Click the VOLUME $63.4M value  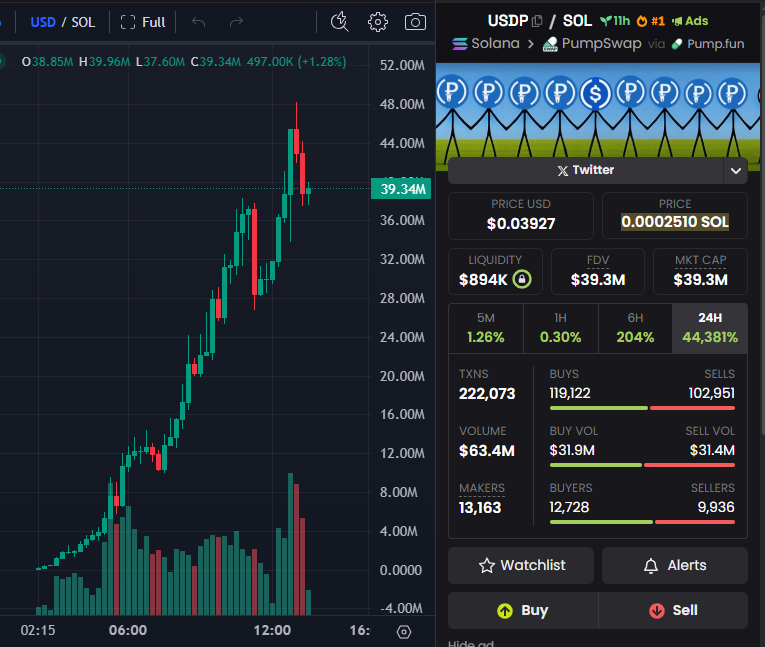tap(486, 451)
